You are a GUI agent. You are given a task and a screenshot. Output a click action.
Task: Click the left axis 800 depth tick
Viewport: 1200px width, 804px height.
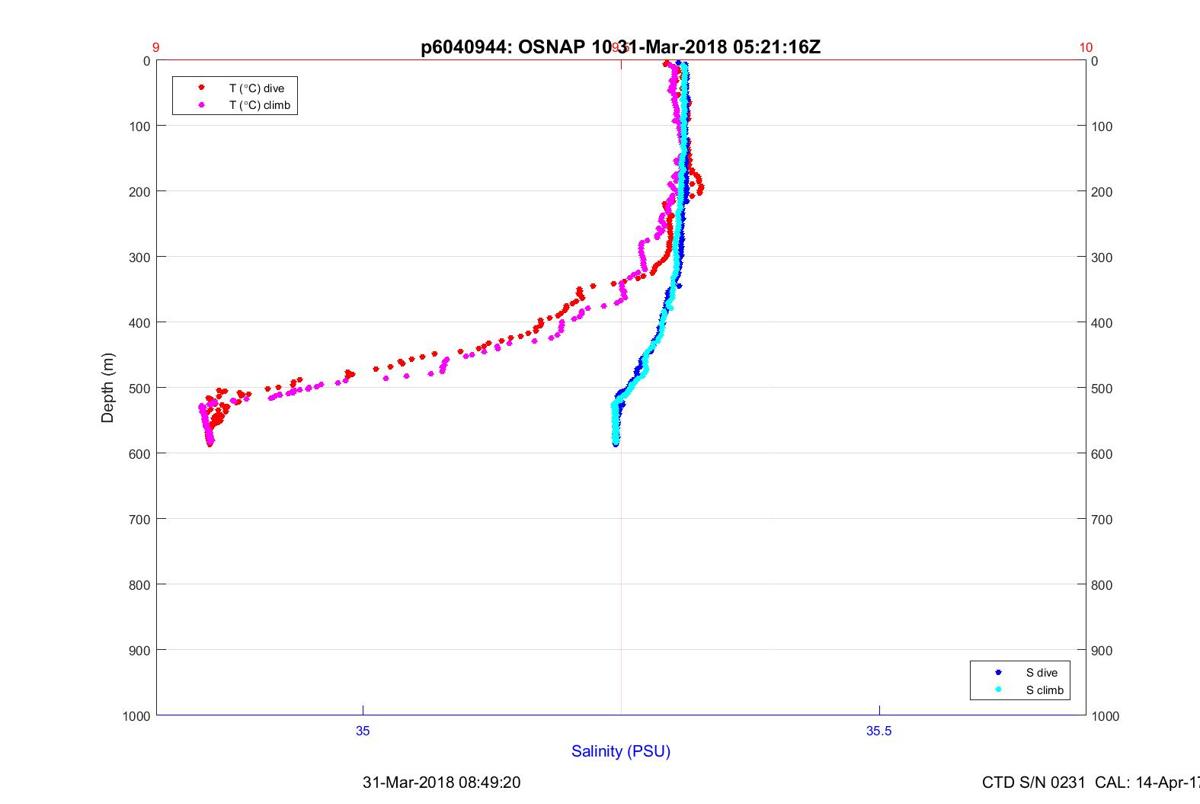[139, 584]
